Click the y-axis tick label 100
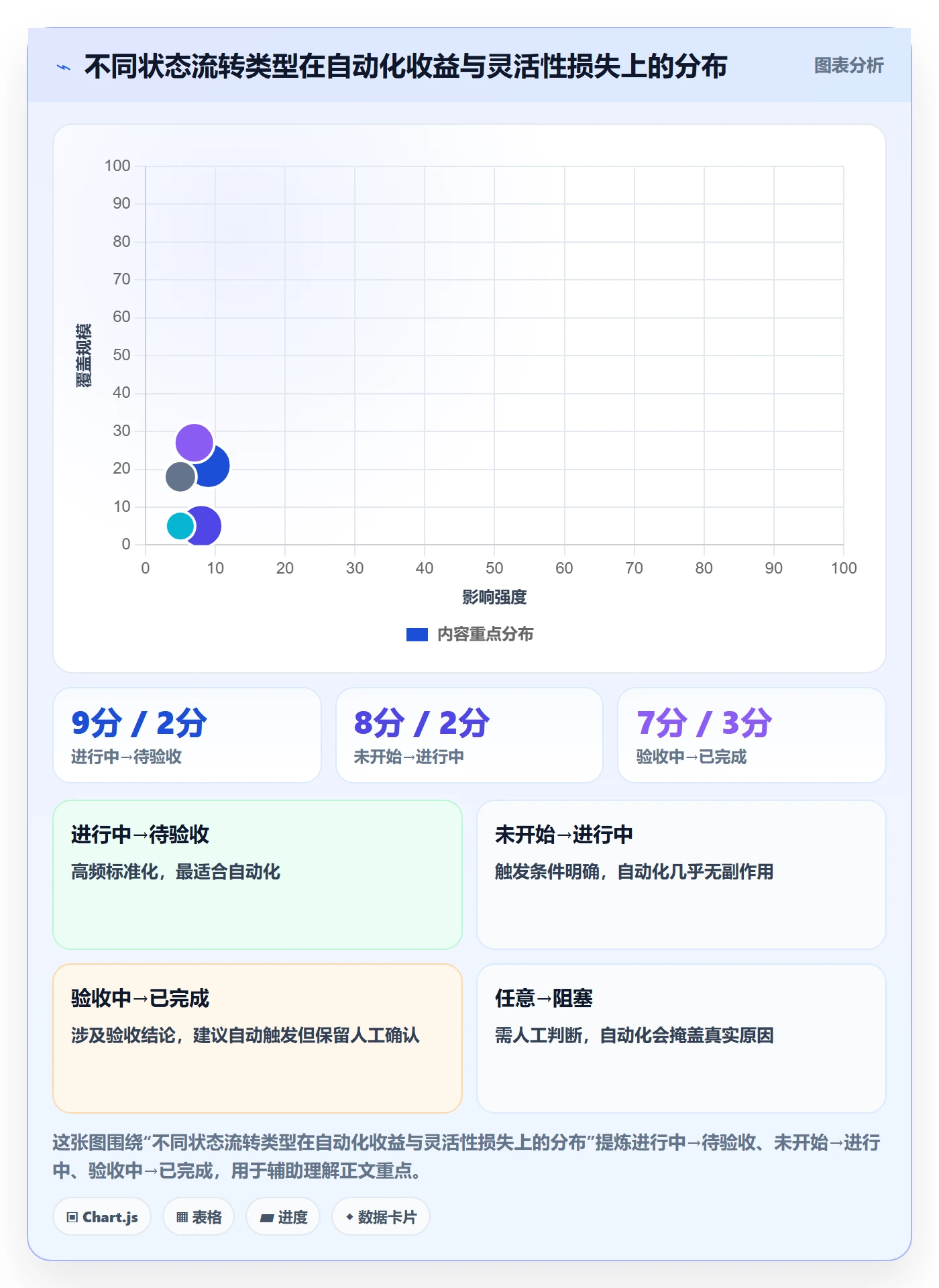Viewport: 939px width, 1288px height. tap(117, 166)
